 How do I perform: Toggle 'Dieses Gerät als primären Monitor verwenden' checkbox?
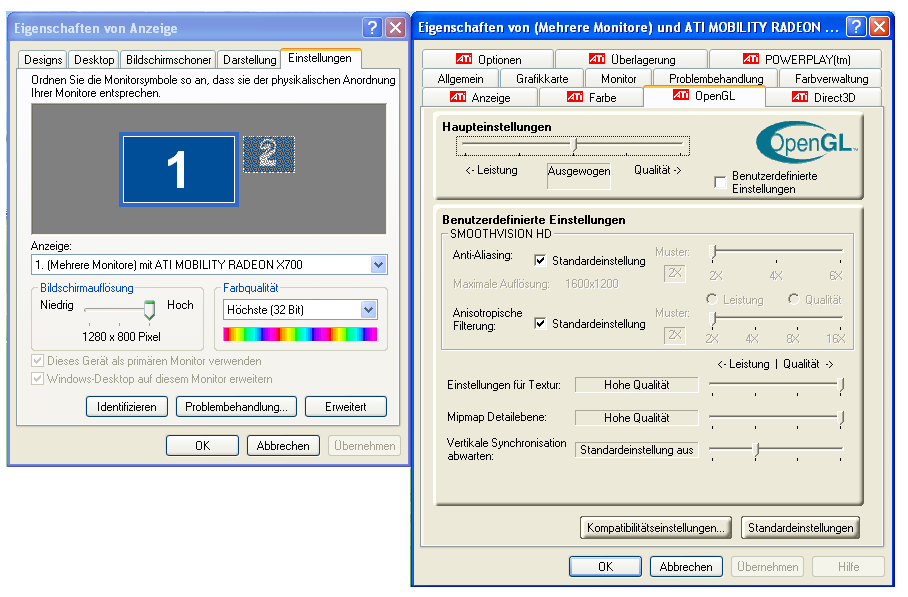pyautogui.click(x=38, y=361)
